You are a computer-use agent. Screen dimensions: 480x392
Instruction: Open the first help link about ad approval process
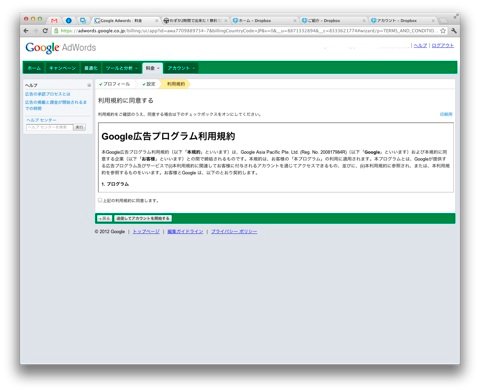click(x=48, y=94)
